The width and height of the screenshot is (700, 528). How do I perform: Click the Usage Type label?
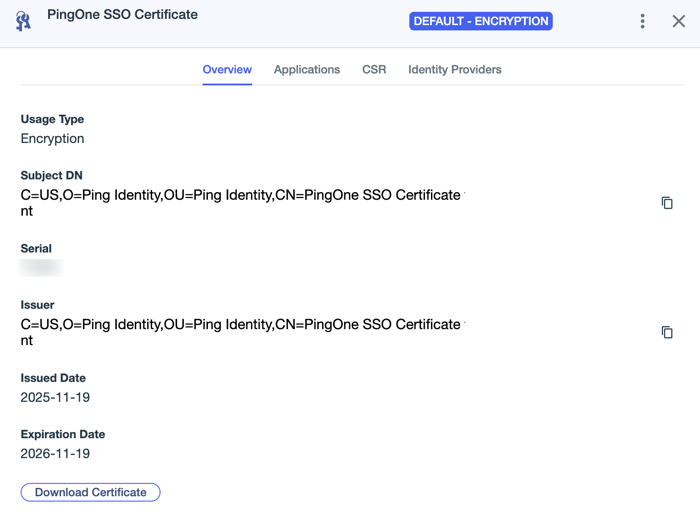[x=52, y=119]
